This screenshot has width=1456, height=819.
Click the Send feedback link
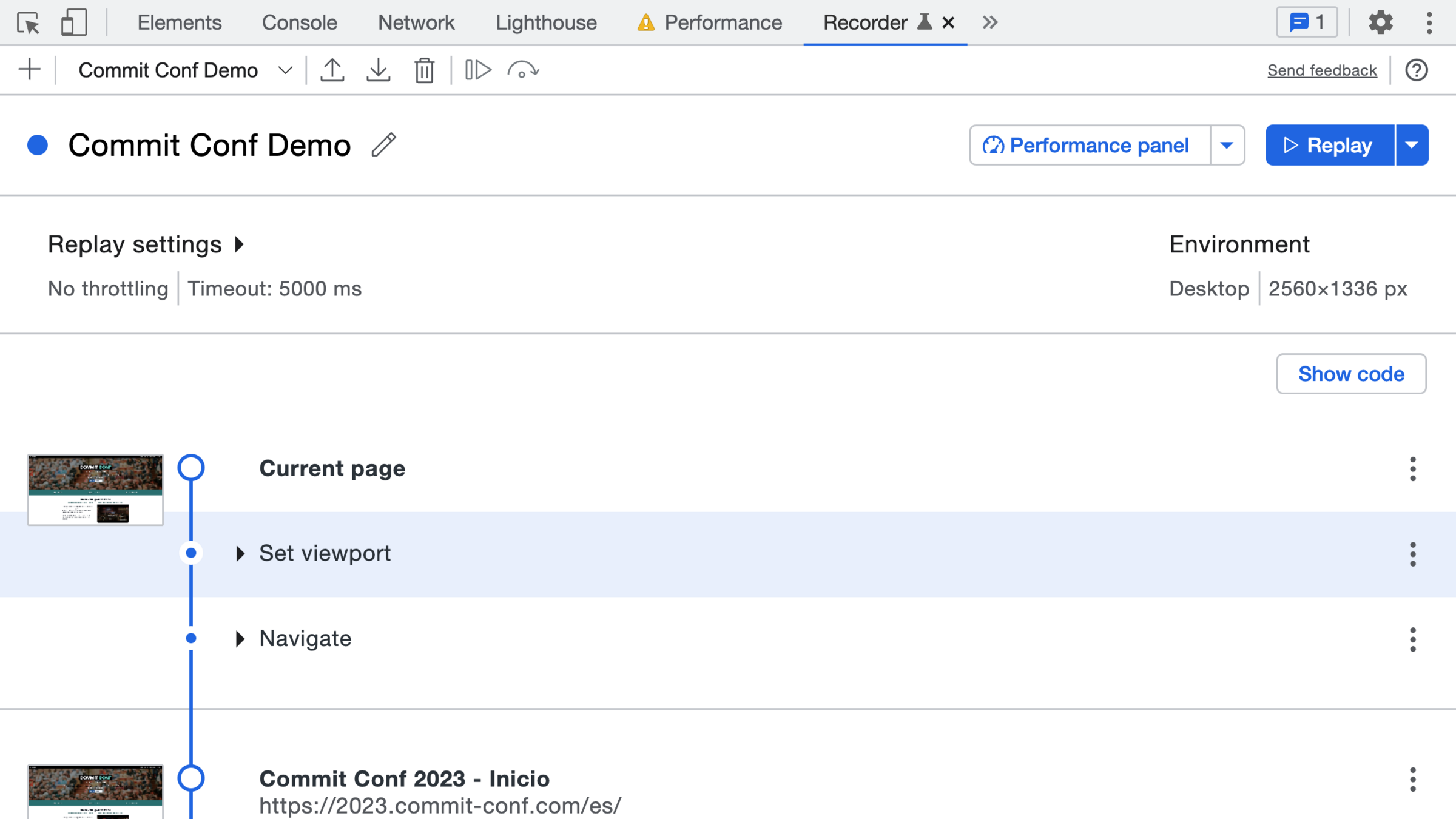click(1322, 70)
